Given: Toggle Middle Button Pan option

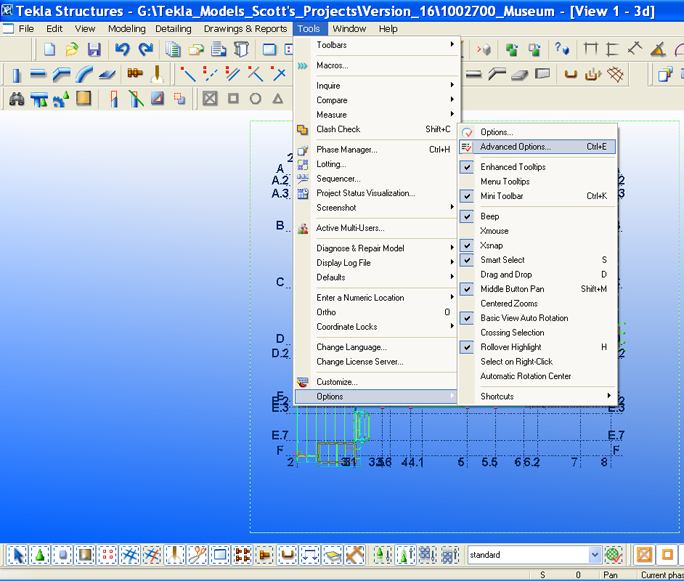Looking at the screenshot, I should click(538, 289).
